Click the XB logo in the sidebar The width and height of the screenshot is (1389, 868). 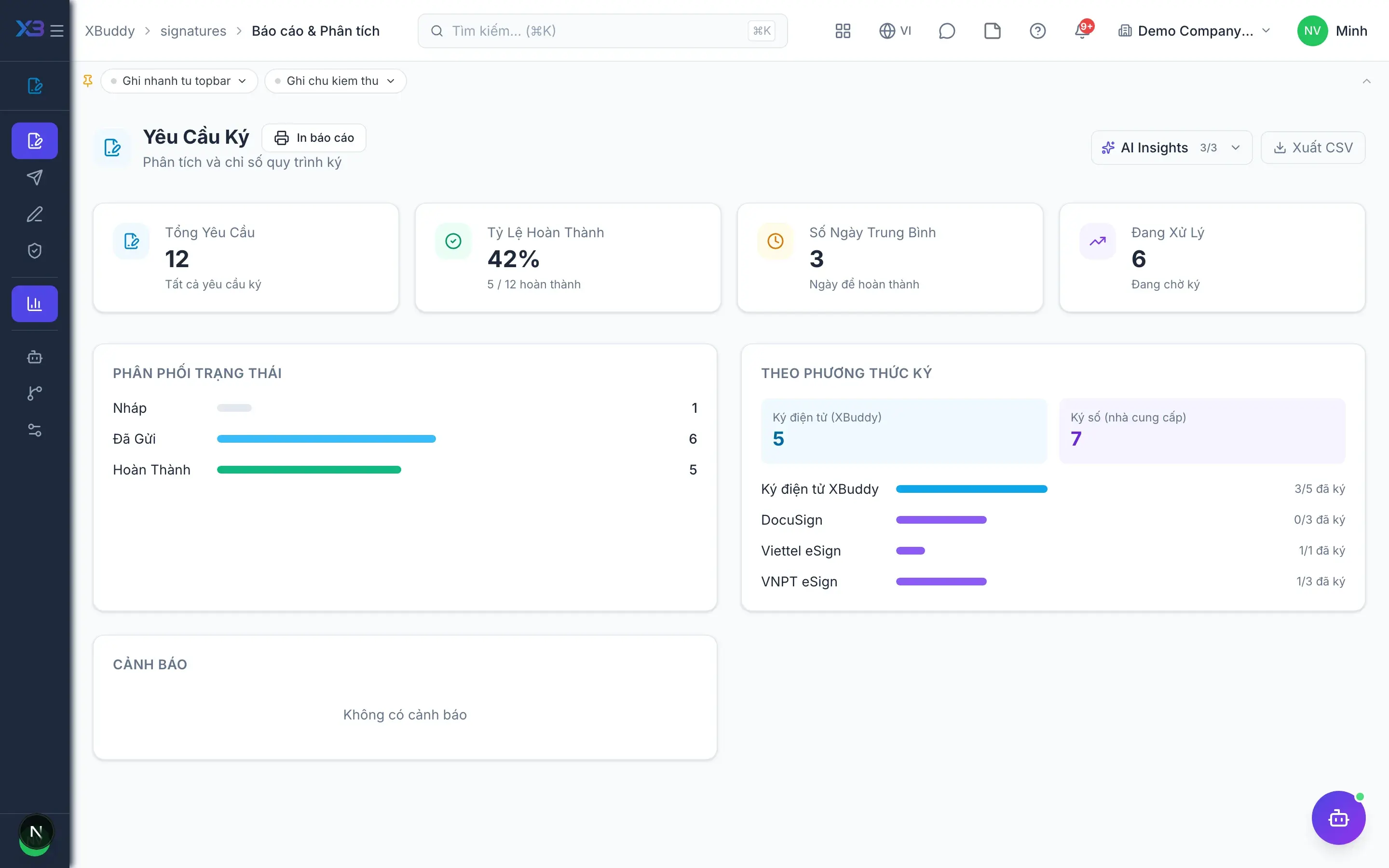tap(29, 29)
